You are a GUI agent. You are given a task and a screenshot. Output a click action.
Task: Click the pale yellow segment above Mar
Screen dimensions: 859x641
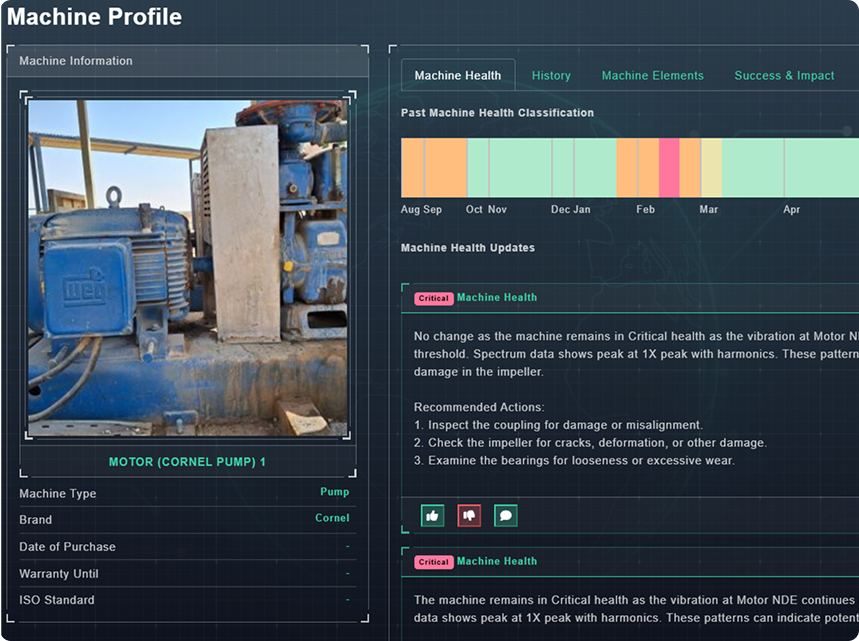tap(711, 168)
